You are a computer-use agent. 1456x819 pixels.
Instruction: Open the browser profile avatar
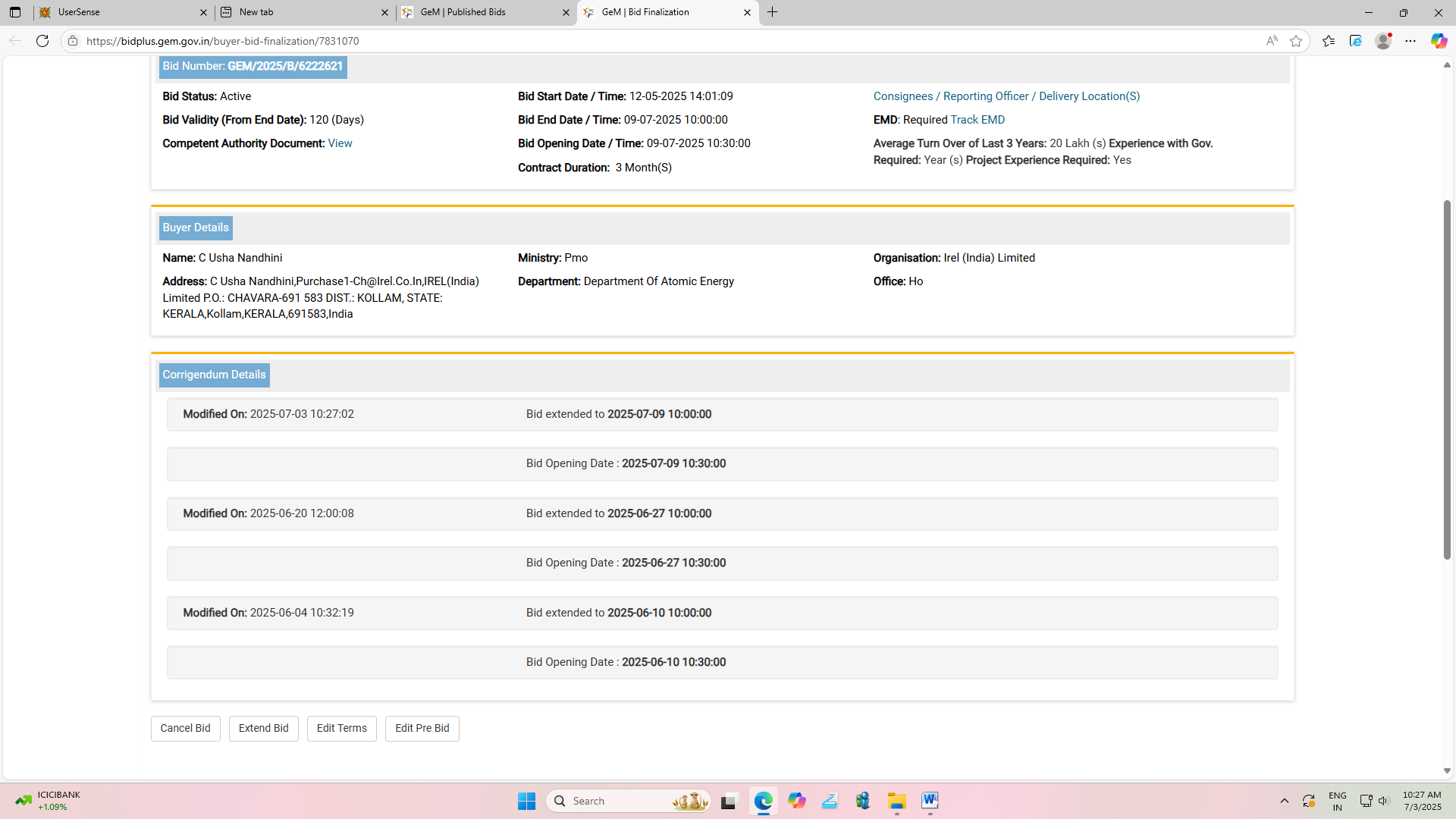(1383, 41)
